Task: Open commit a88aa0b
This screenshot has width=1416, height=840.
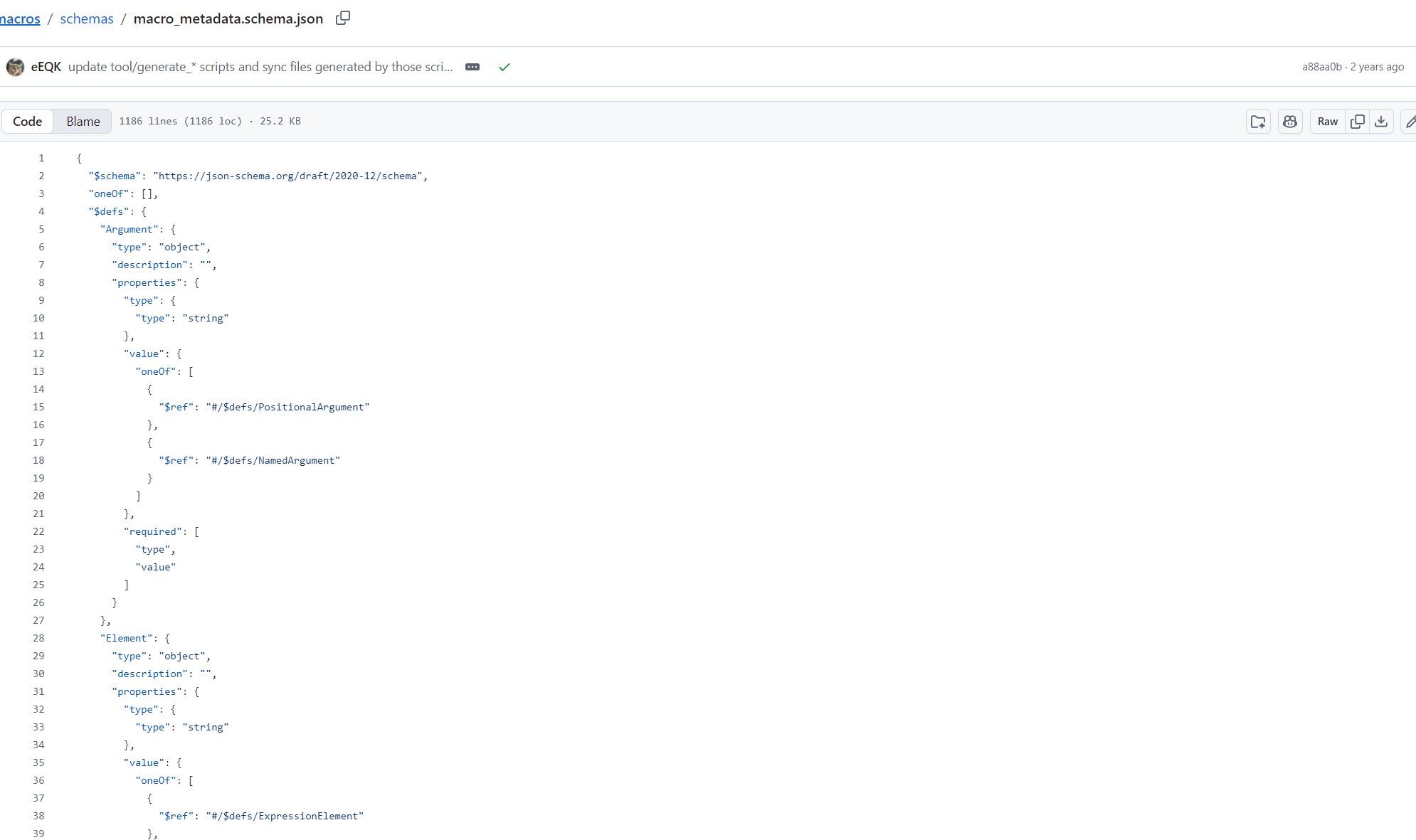Action: tap(1321, 67)
